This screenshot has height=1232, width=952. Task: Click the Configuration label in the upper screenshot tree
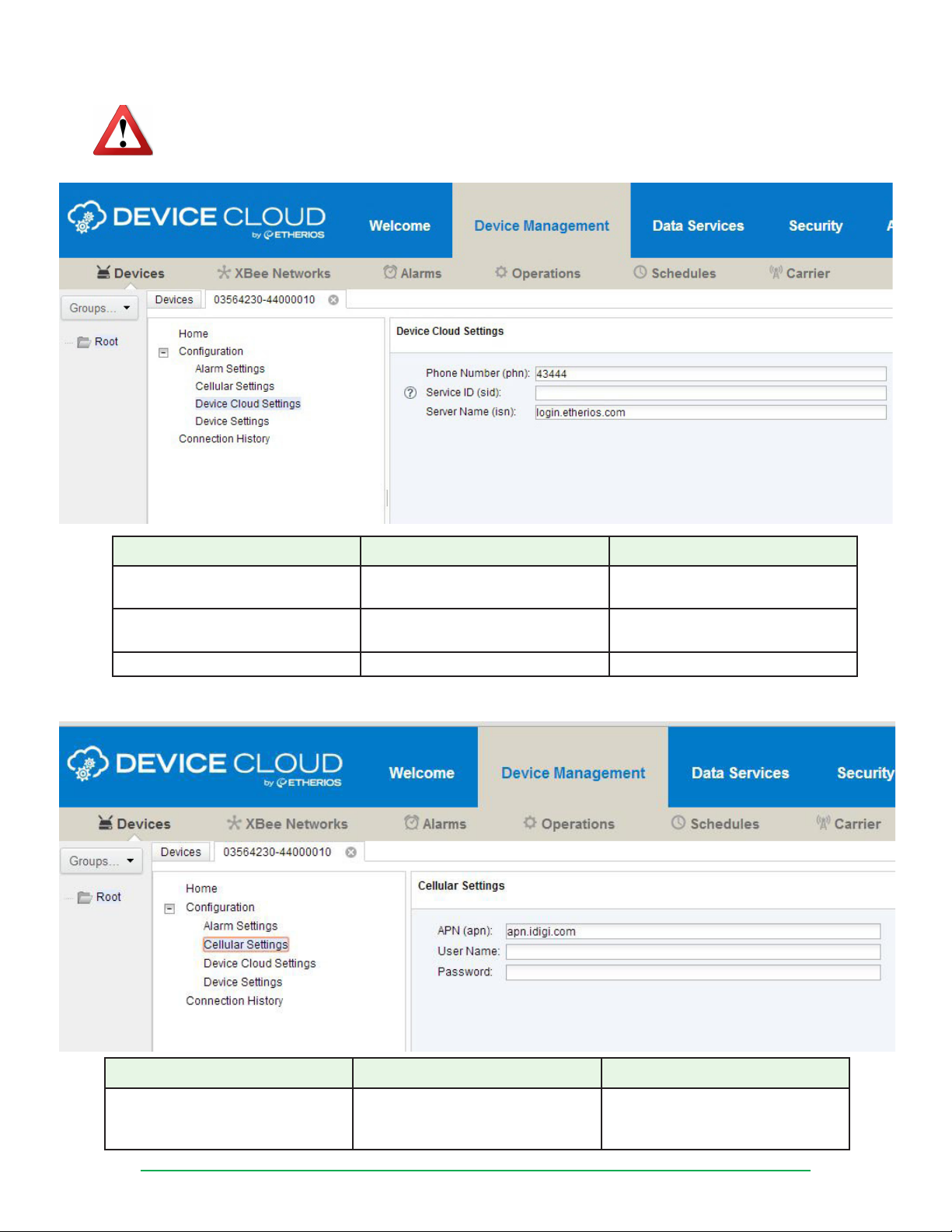211,352
